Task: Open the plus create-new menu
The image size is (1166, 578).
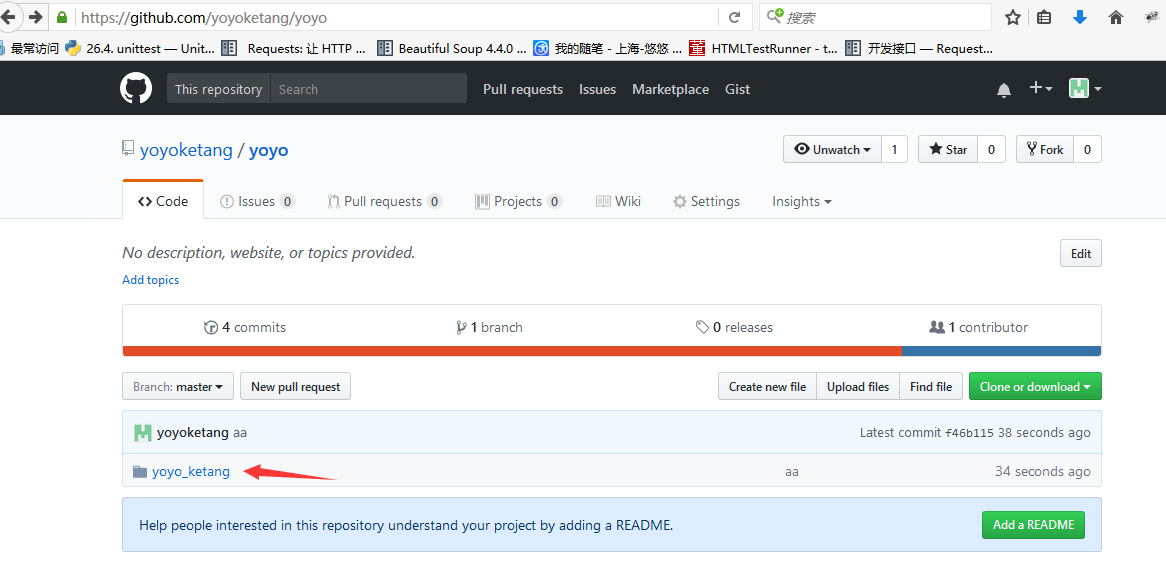Action: click(1040, 88)
